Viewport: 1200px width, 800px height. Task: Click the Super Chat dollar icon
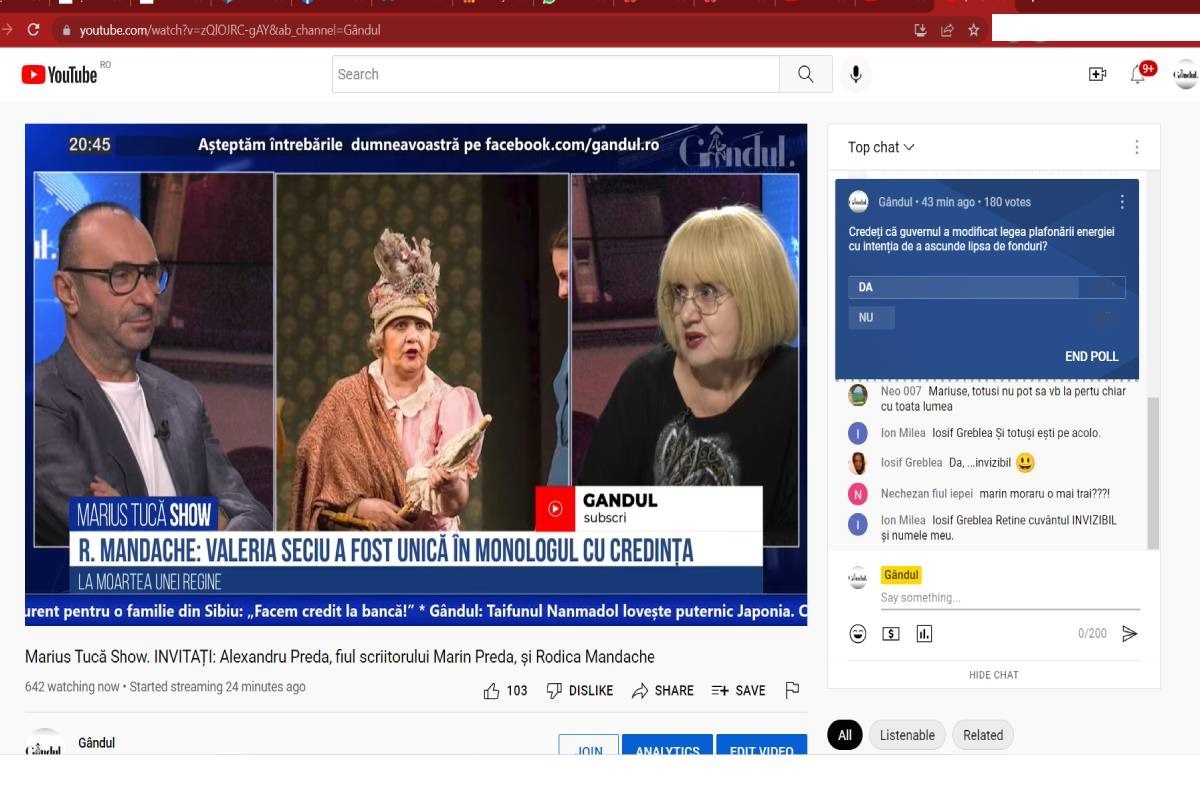point(891,633)
